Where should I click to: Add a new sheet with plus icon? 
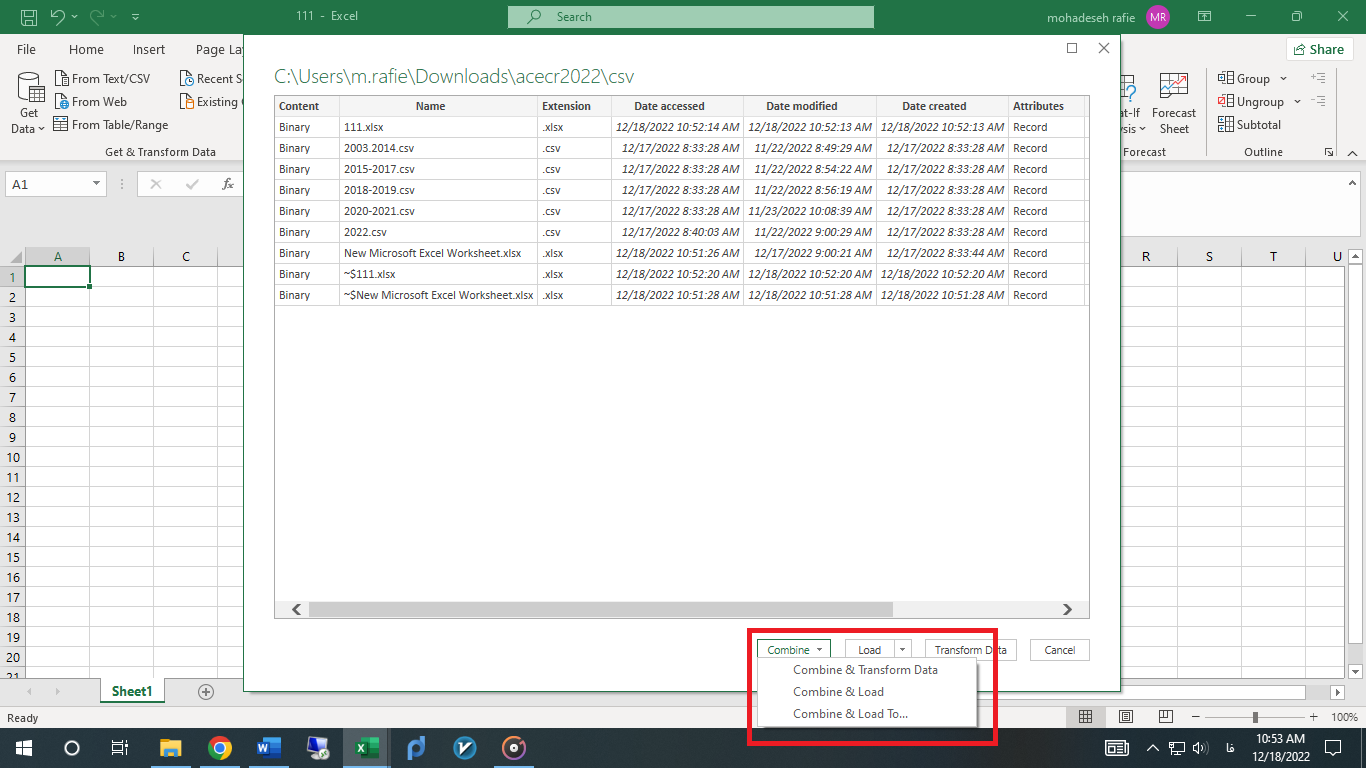(x=206, y=691)
